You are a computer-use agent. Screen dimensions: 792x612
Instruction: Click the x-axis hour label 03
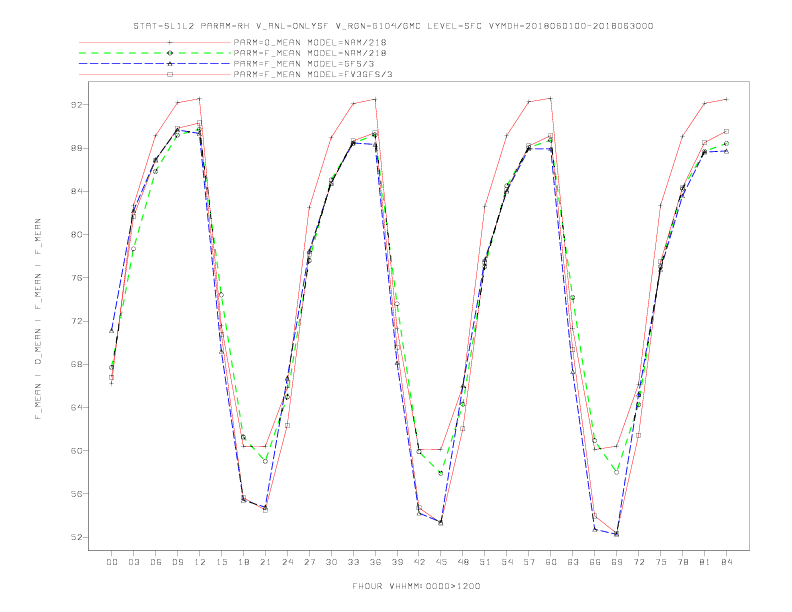click(133, 562)
